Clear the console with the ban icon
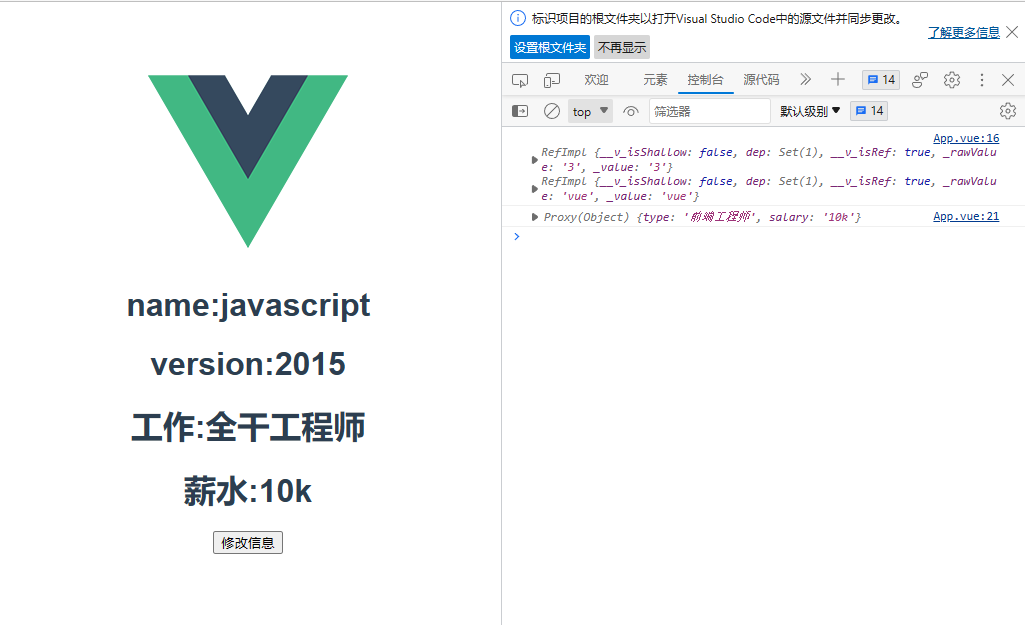Image resolution: width=1025 pixels, height=625 pixels. 552,111
